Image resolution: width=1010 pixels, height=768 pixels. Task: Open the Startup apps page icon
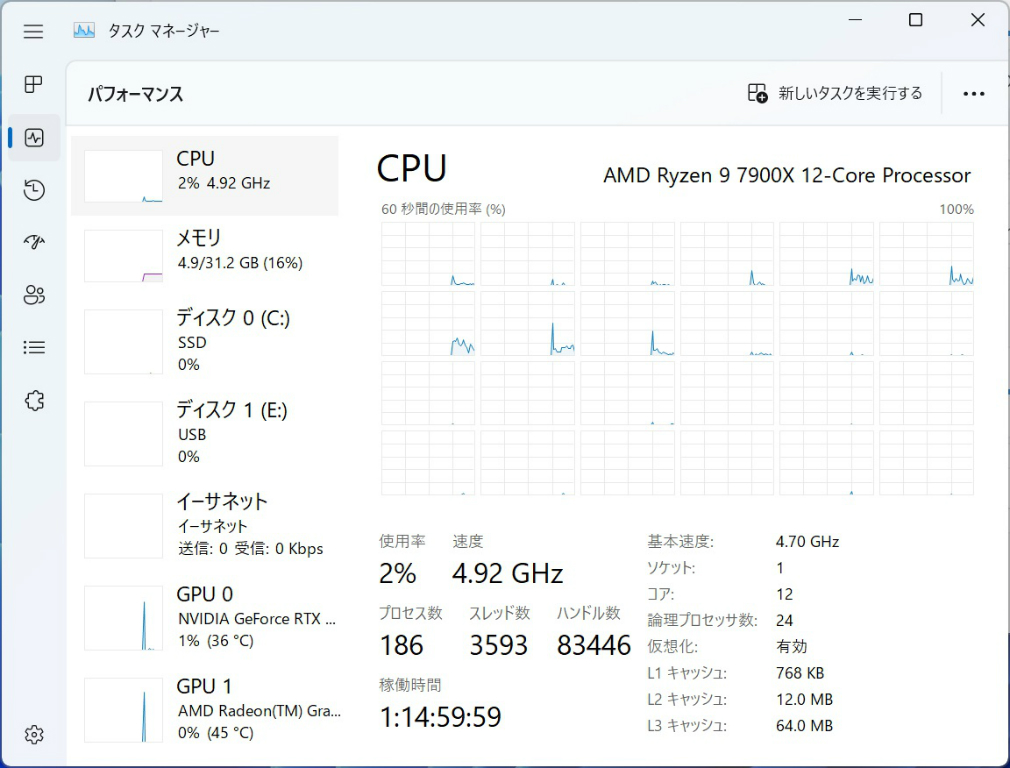pyautogui.click(x=34, y=242)
